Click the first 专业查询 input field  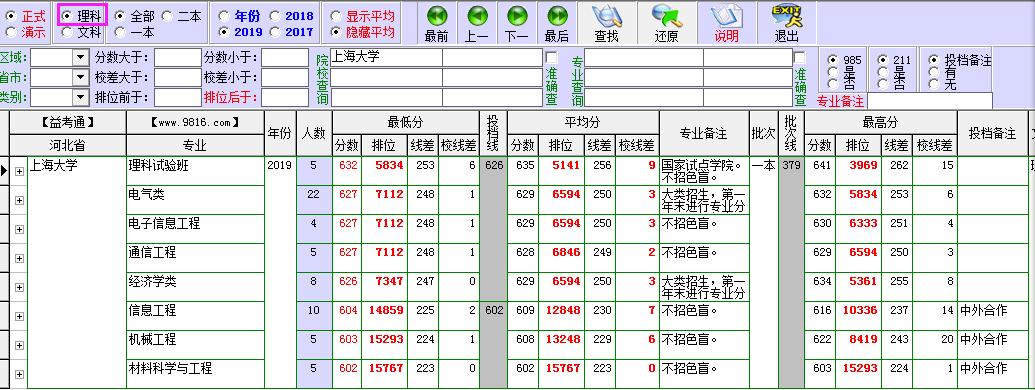coord(643,58)
